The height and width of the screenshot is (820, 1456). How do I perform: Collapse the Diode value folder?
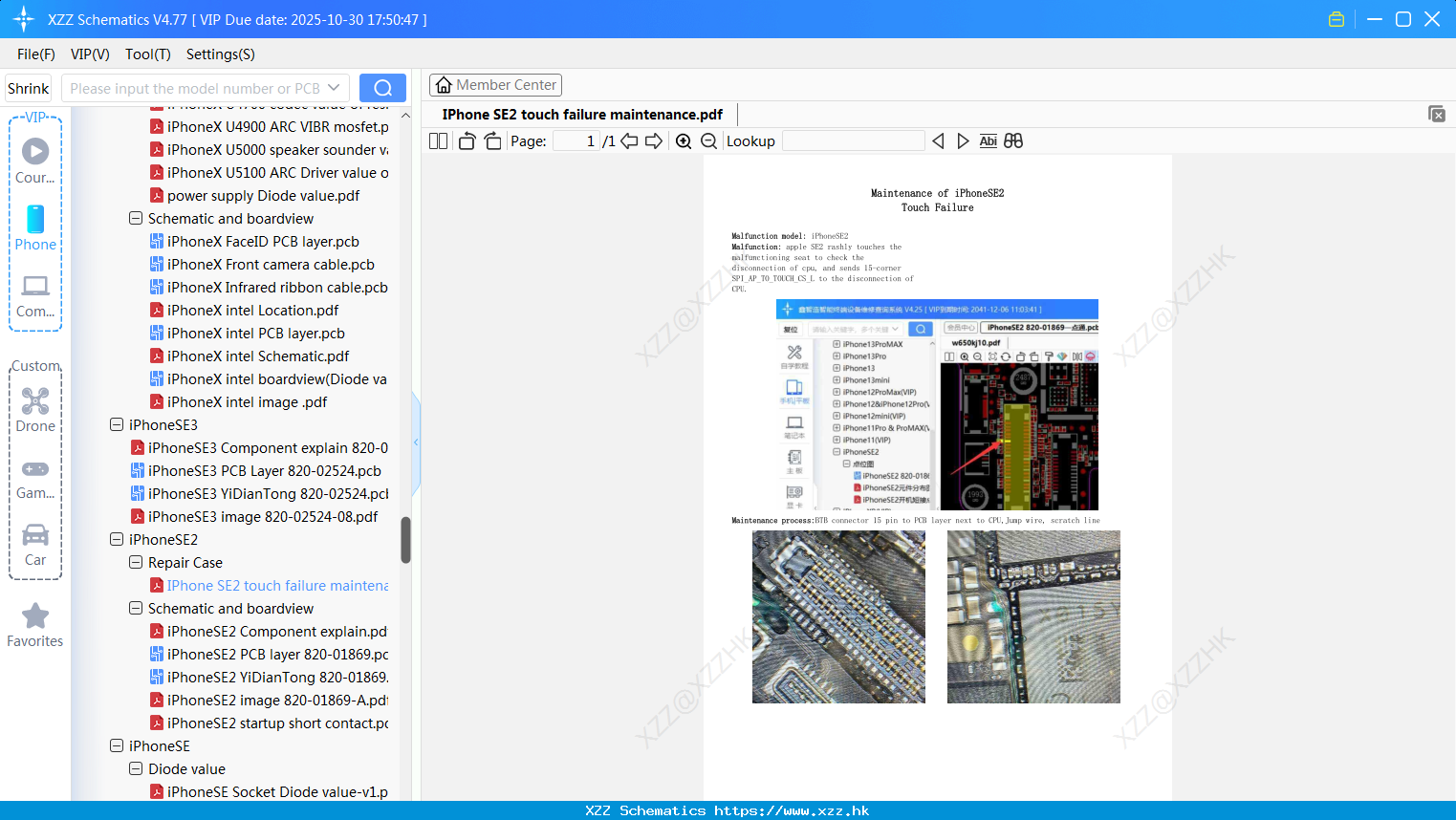[136, 768]
